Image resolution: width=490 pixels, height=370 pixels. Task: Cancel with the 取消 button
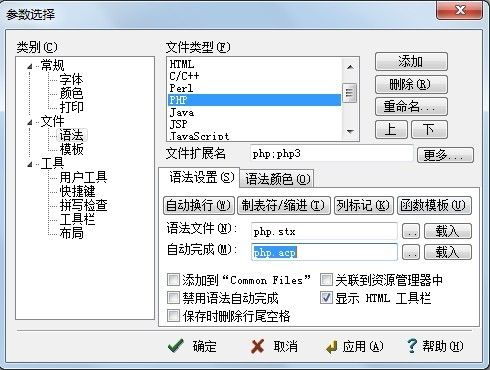click(274, 346)
